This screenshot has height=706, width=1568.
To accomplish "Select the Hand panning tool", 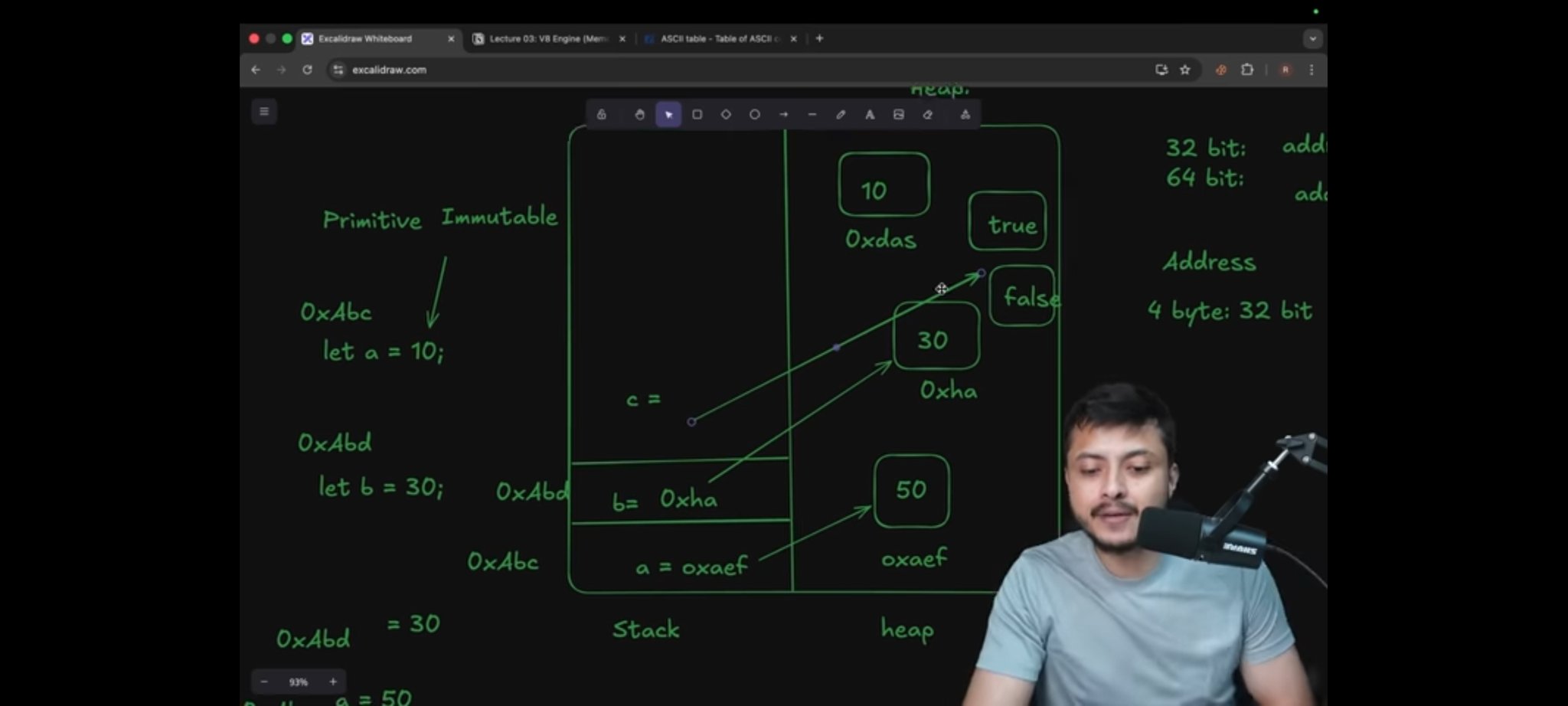I will (639, 115).
